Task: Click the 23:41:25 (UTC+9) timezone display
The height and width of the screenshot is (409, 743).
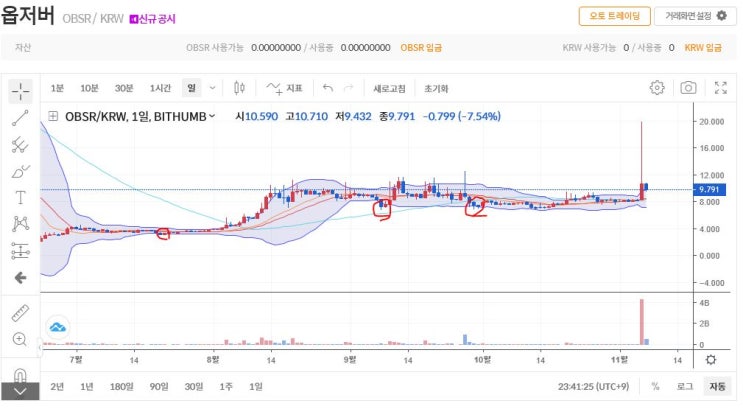Action: click(x=593, y=387)
